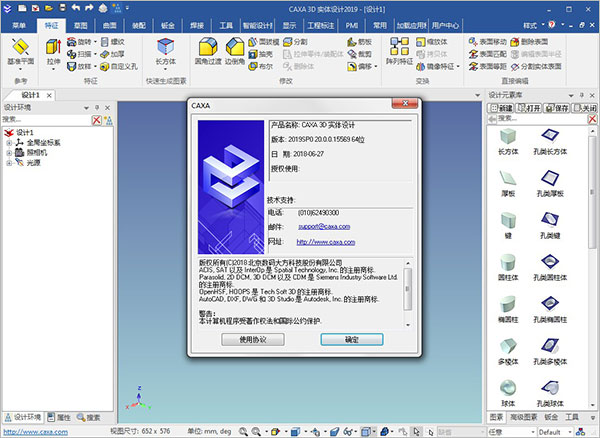600x438 pixels.
Task: Click the 螺纹 thread tool
Action: click(112, 42)
